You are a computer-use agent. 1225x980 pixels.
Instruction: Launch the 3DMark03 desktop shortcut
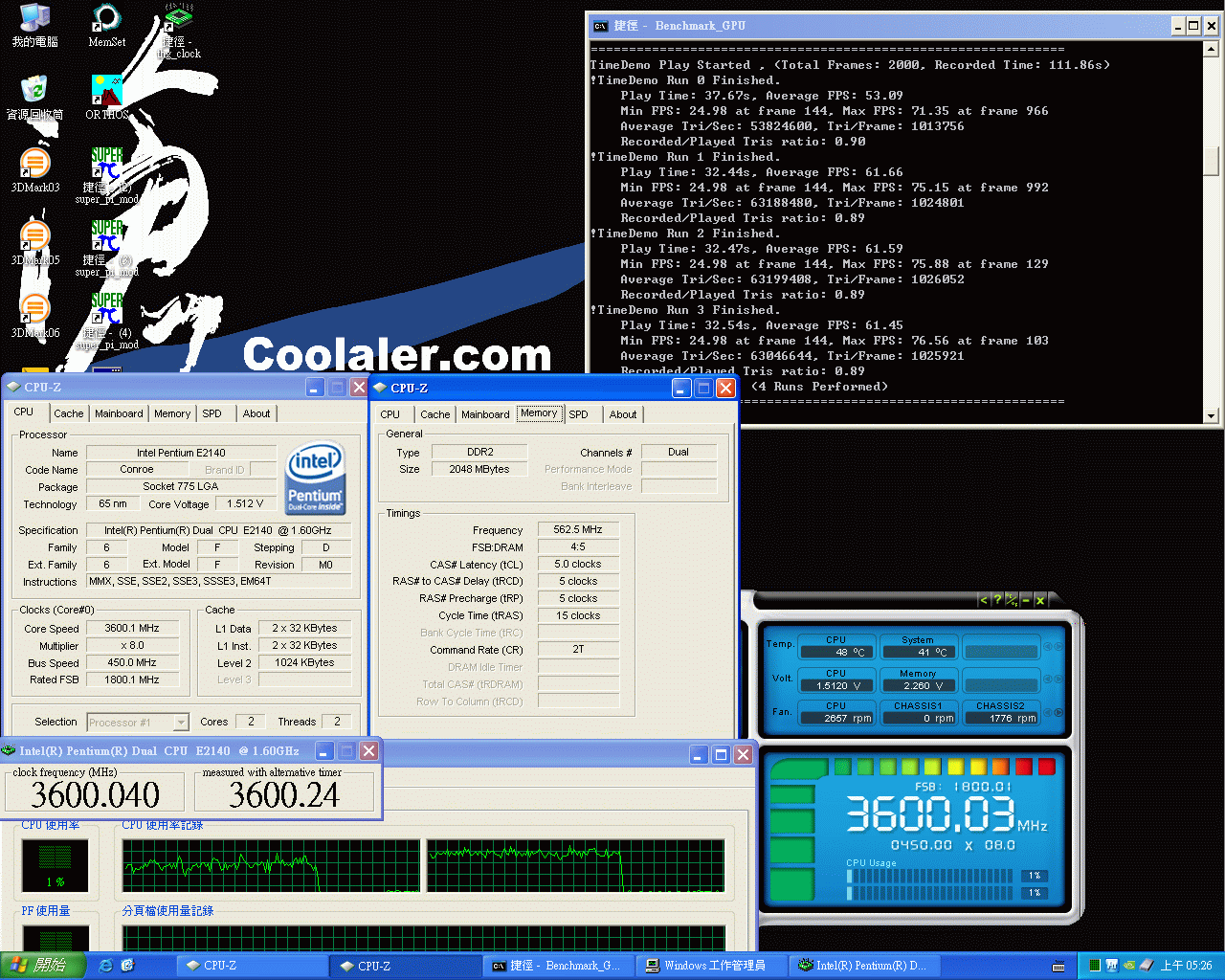[x=34, y=170]
